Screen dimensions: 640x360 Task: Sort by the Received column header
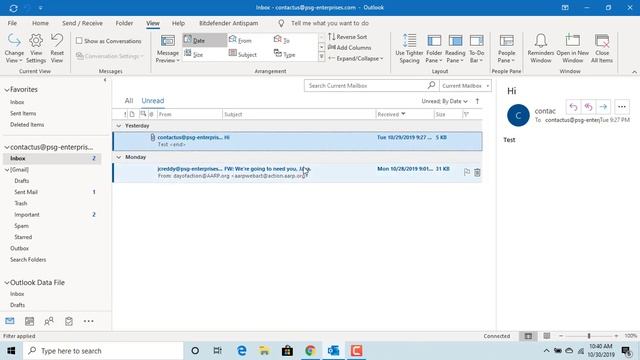click(x=404, y=114)
